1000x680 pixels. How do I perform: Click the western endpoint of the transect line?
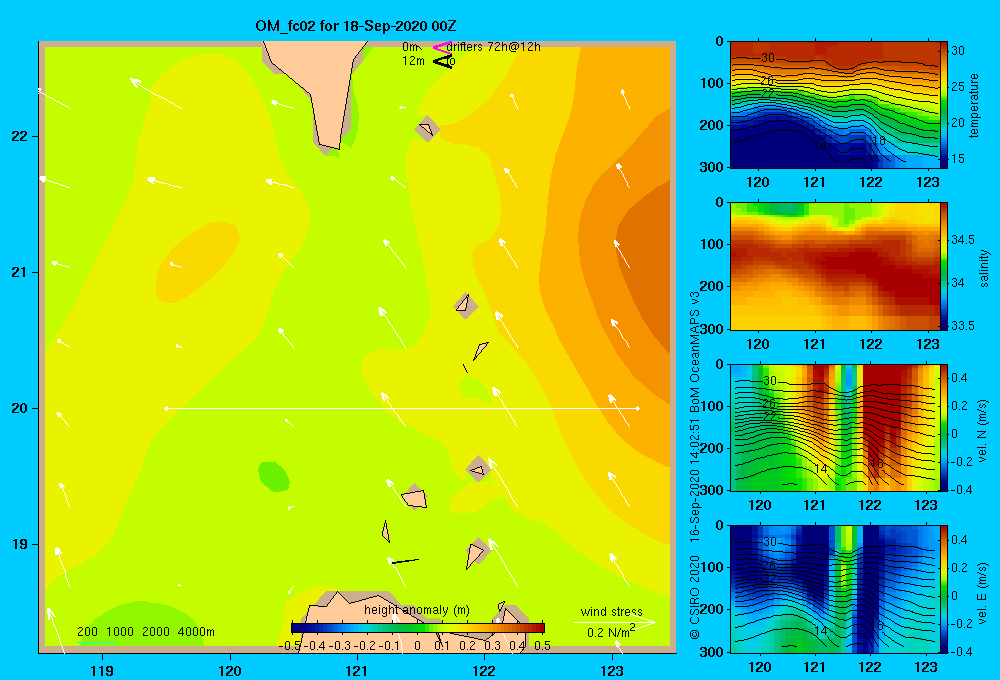pos(166,408)
